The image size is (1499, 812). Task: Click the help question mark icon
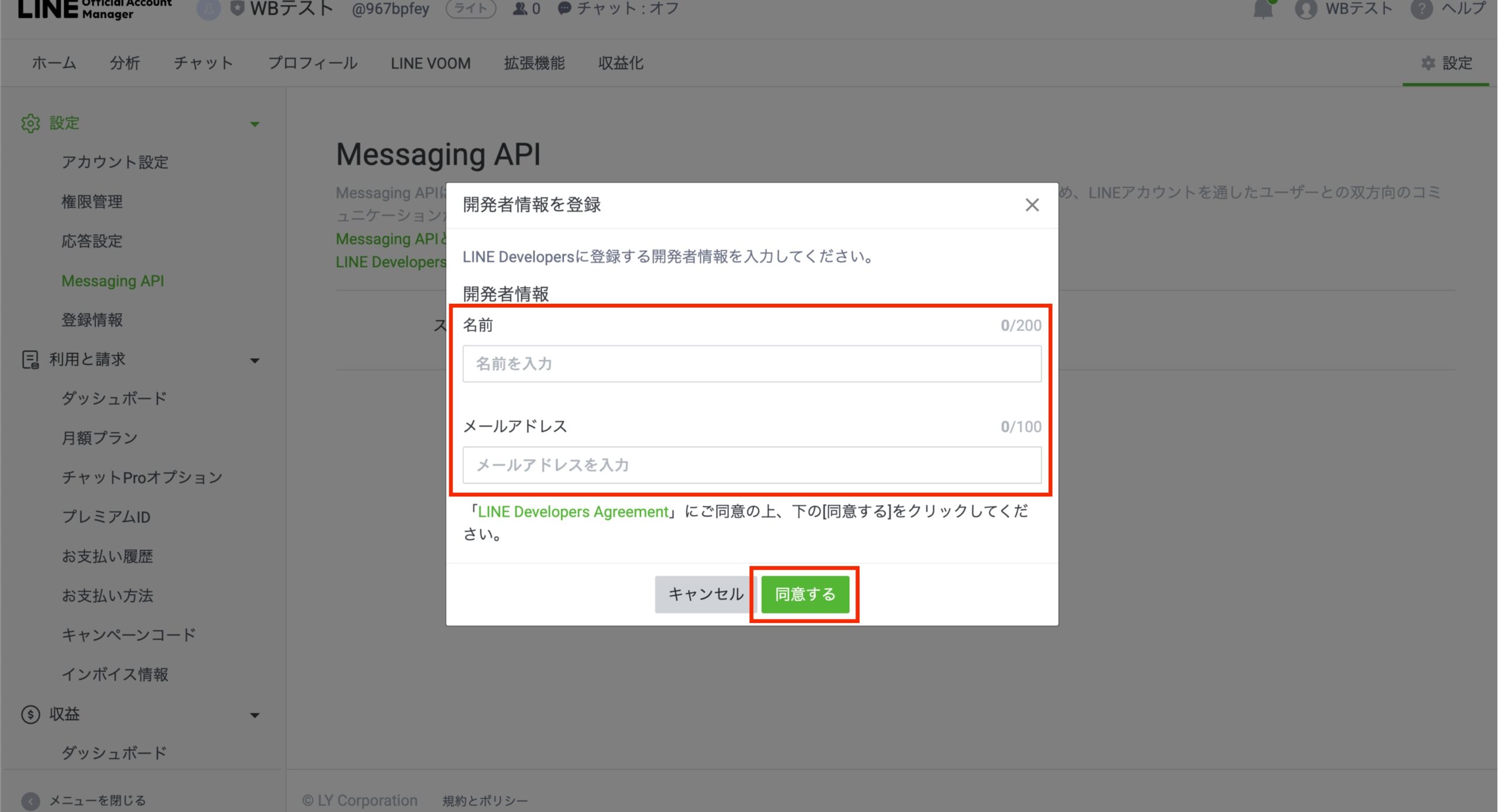pyautogui.click(x=1421, y=10)
